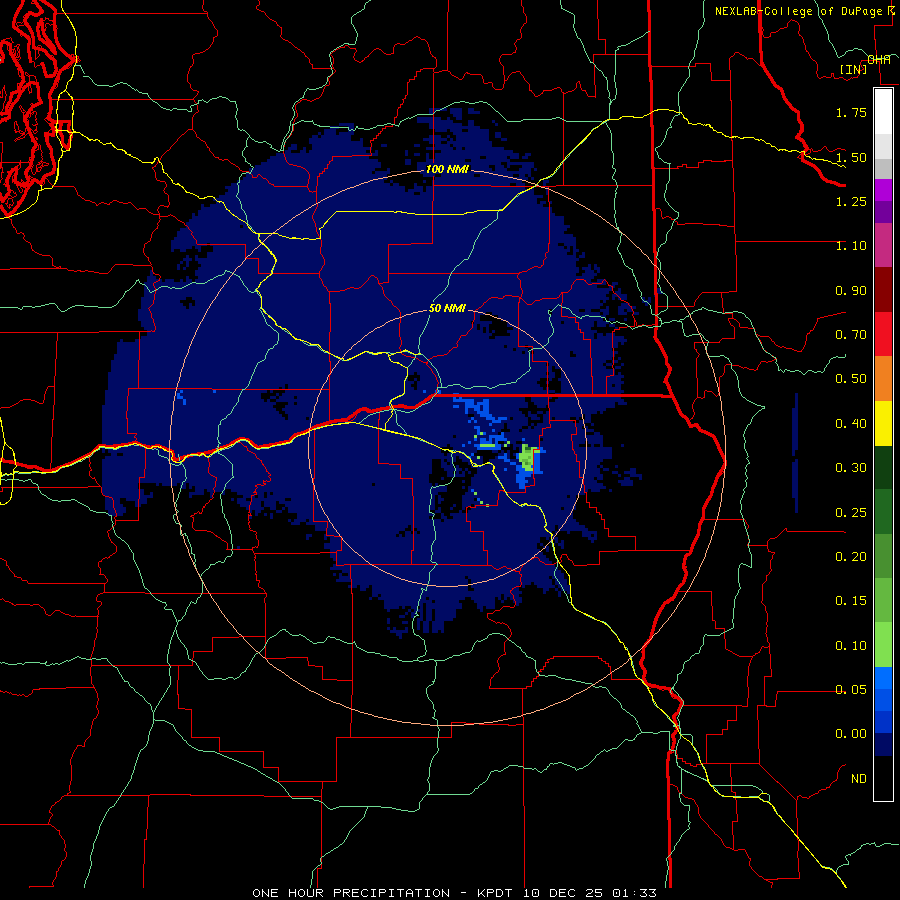Click the 0.10 legend value
The height and width of the screenshot is (900, 900).
pyautogui.click(x=851, y=646)
